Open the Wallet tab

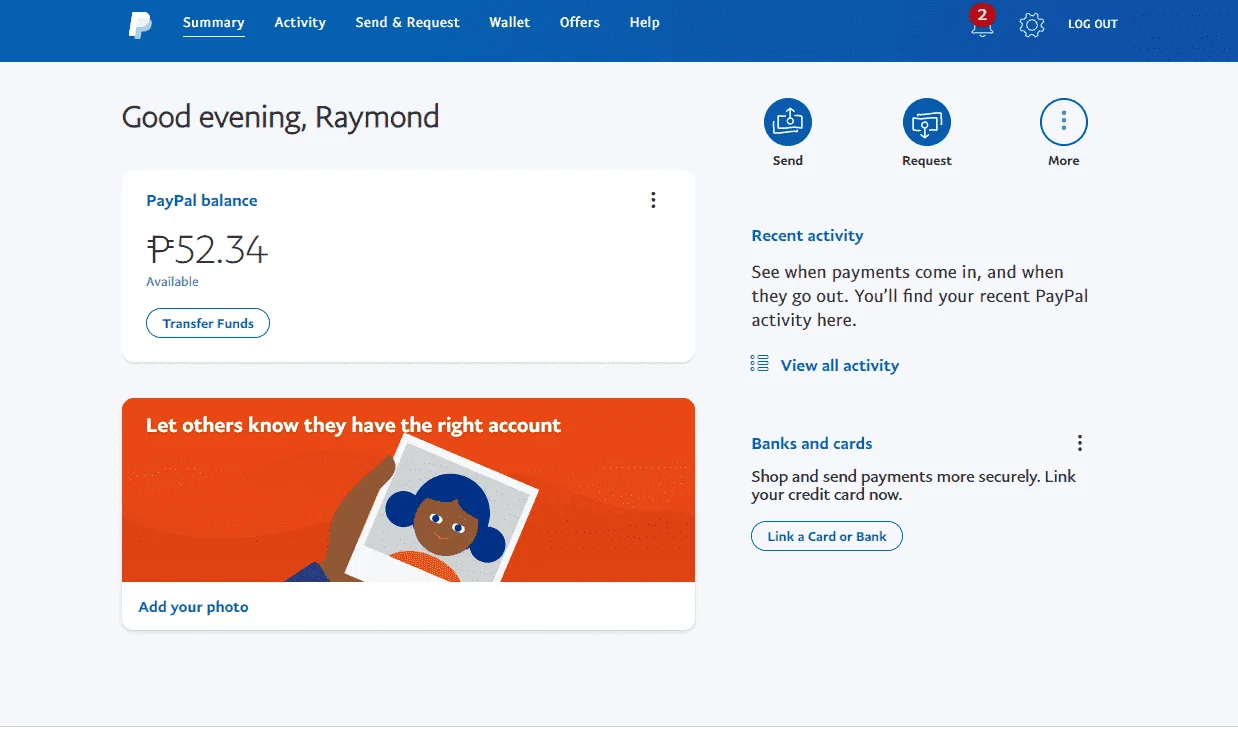[x=510, y=22]
